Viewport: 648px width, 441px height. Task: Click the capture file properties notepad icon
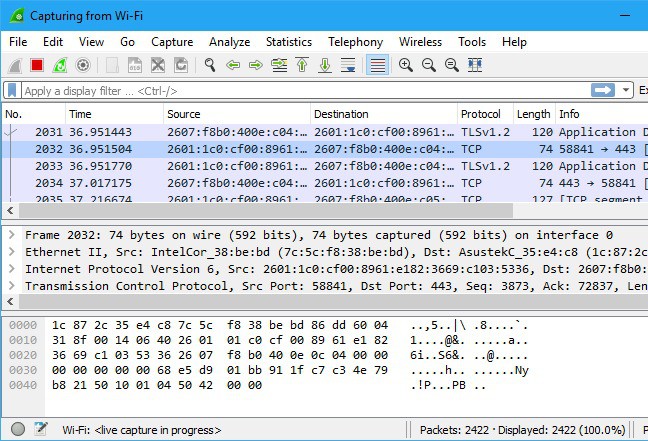coord(40,429)
